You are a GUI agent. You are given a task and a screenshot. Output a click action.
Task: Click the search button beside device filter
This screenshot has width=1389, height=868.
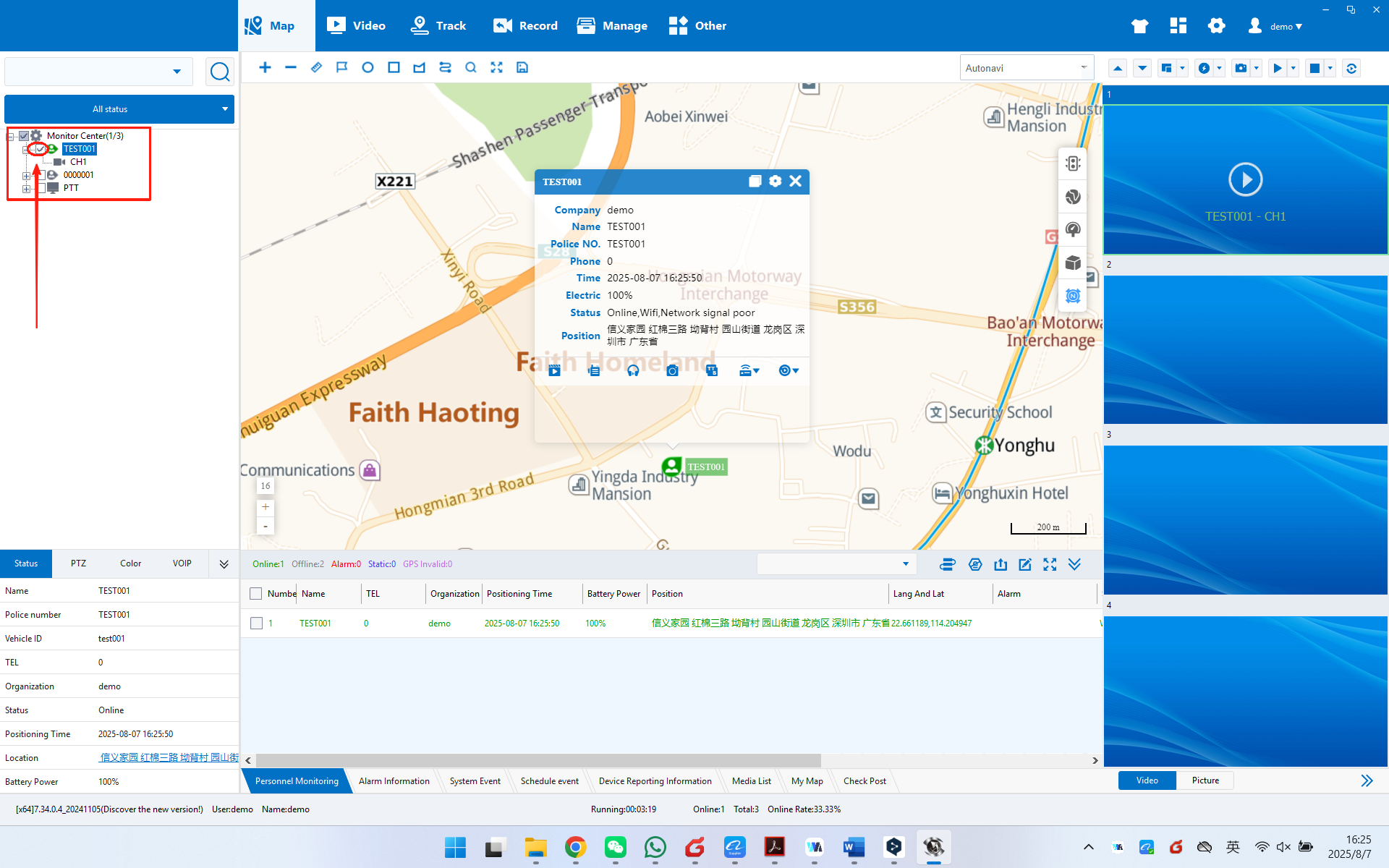pyautogui.click(x=220, y=72)
